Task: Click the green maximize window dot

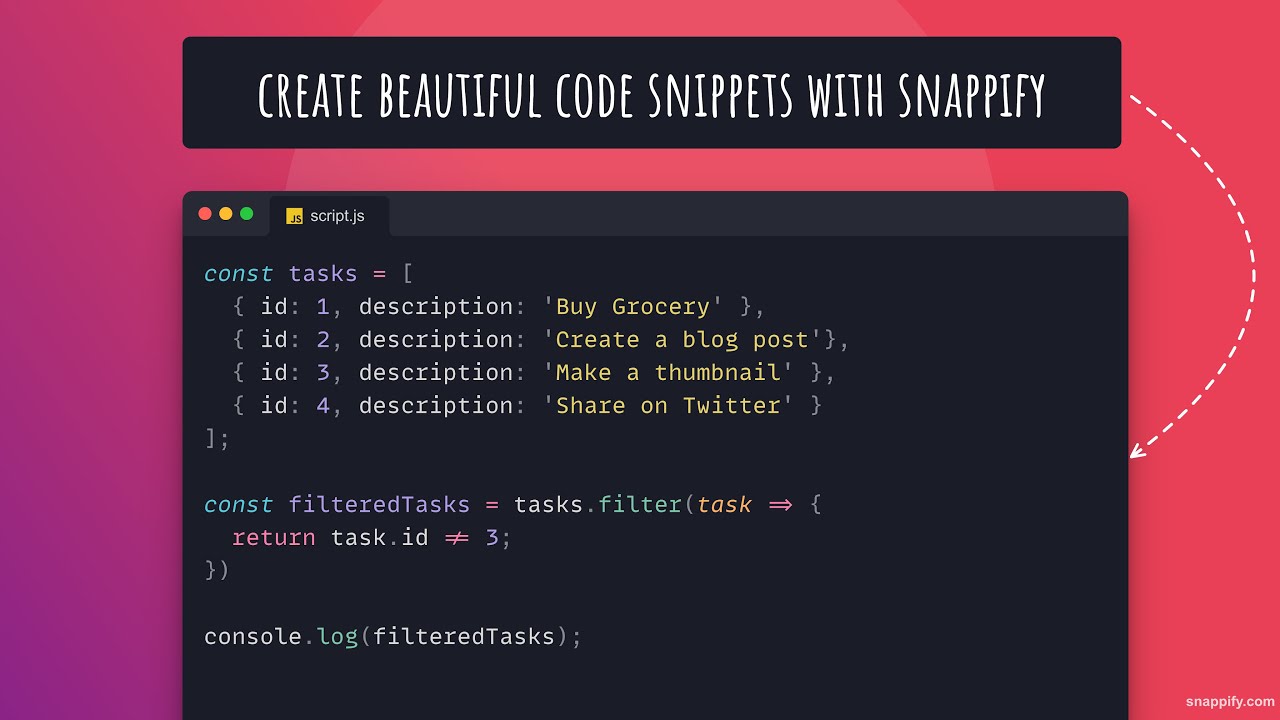Action: click(246, 213)
